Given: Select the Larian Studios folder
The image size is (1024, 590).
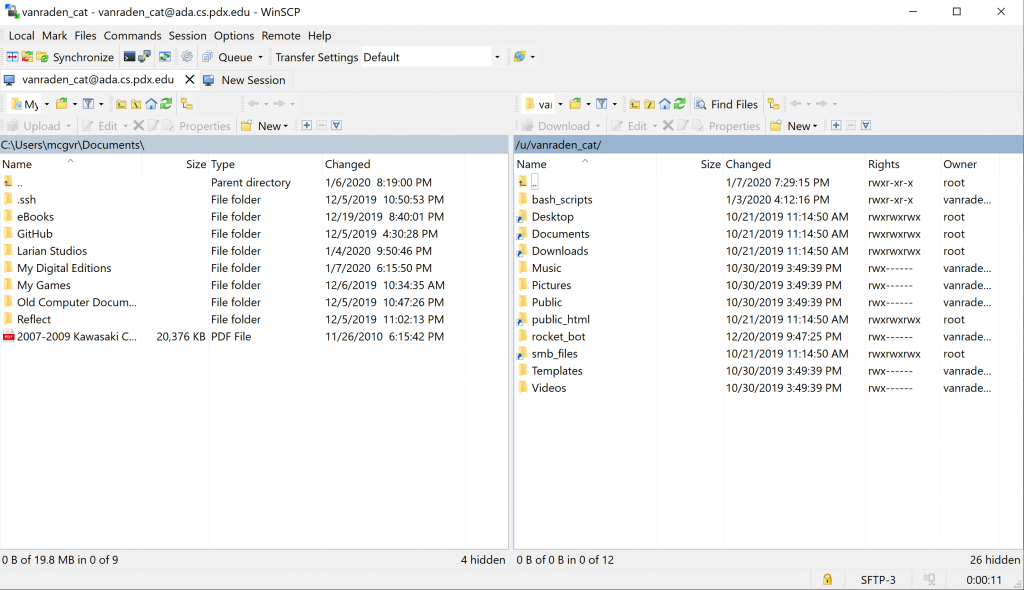Looking at the screenshot, I should (52, 251).
